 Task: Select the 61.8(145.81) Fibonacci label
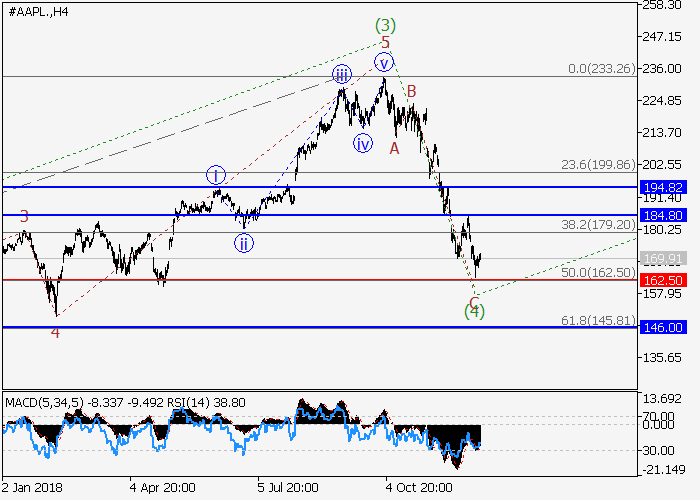coord(595,320)
